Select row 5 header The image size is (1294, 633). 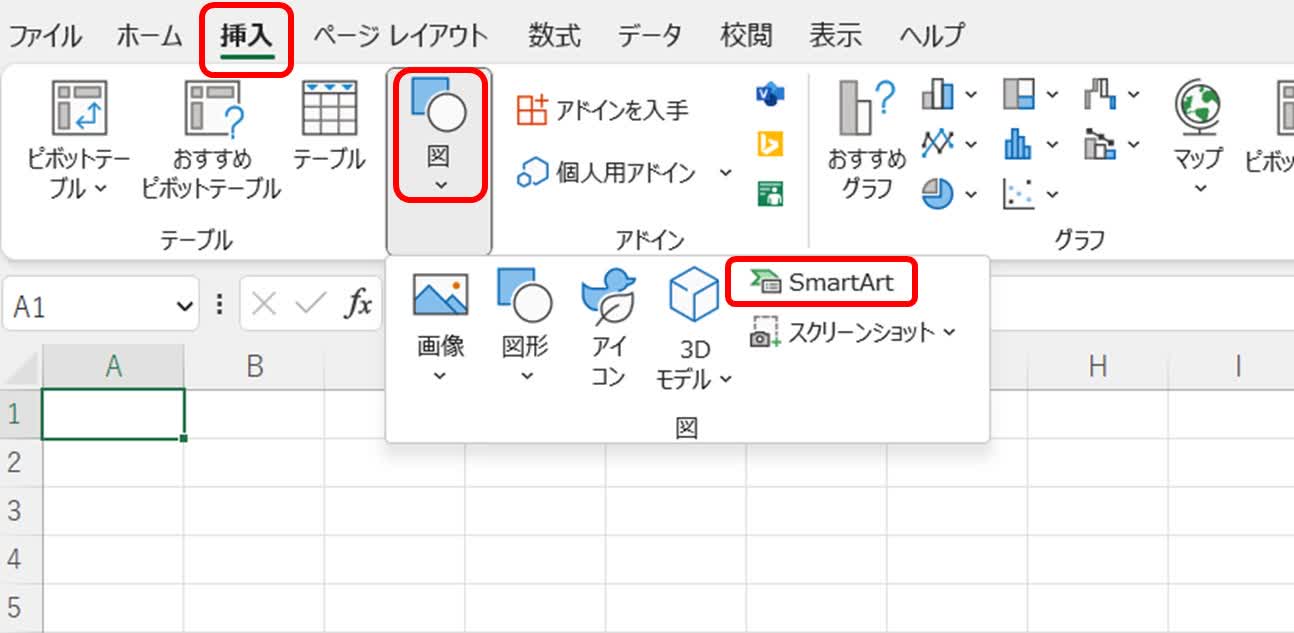click(x=20, y=608)
